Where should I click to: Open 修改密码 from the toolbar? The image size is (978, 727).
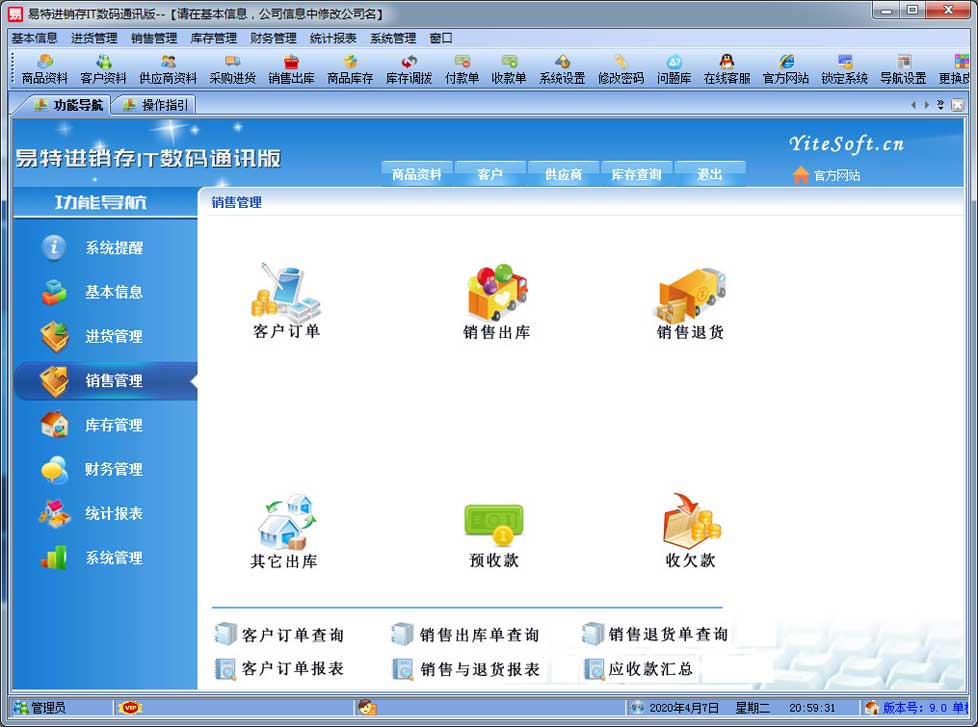pyautogui.click(x=620, y=69)
